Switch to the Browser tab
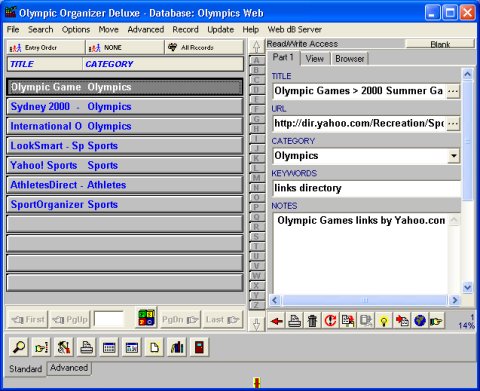This screenshot has width=480, height=391. (x=349, y=59)
